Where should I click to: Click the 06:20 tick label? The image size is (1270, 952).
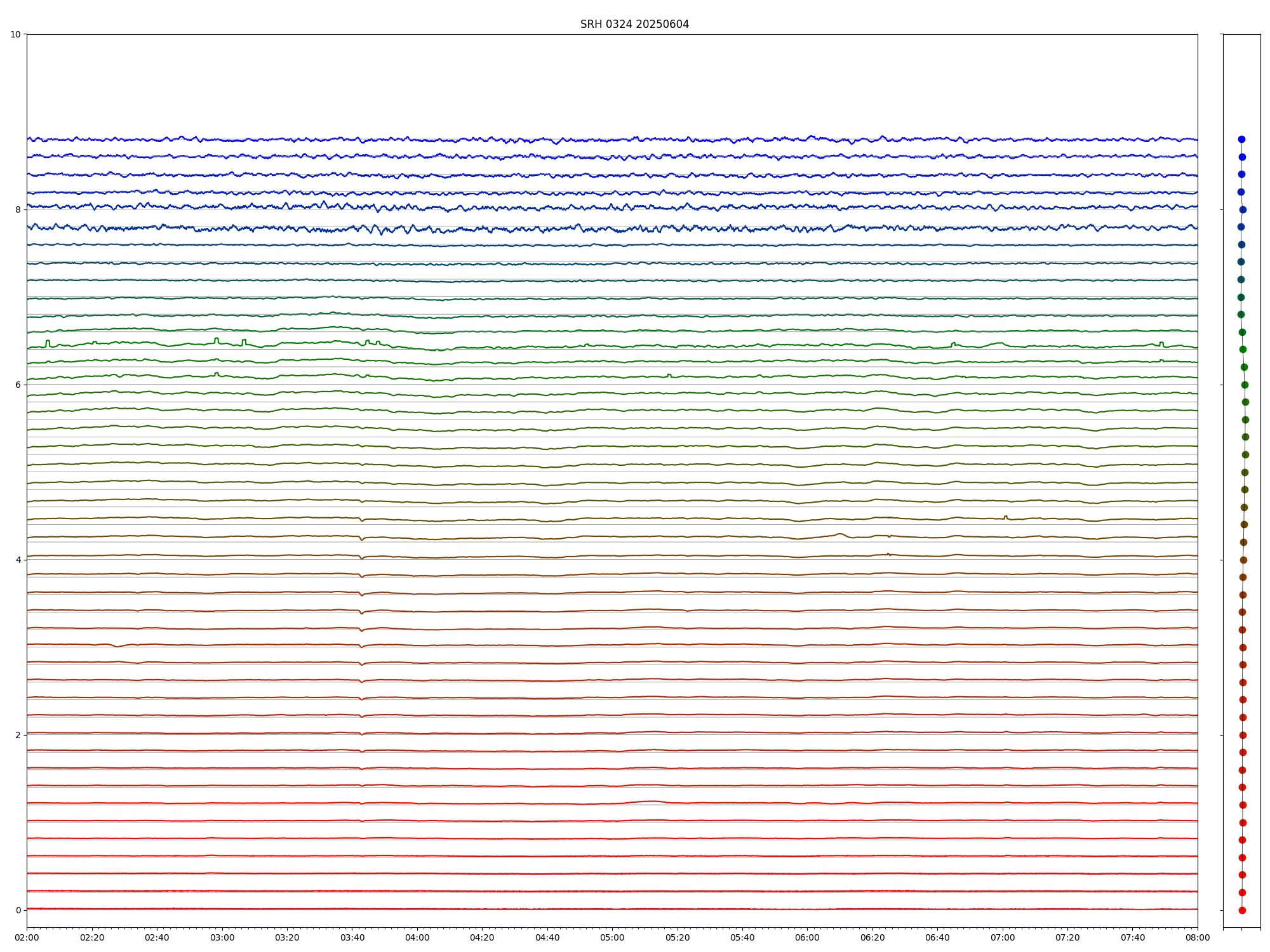tap(872, 937)
